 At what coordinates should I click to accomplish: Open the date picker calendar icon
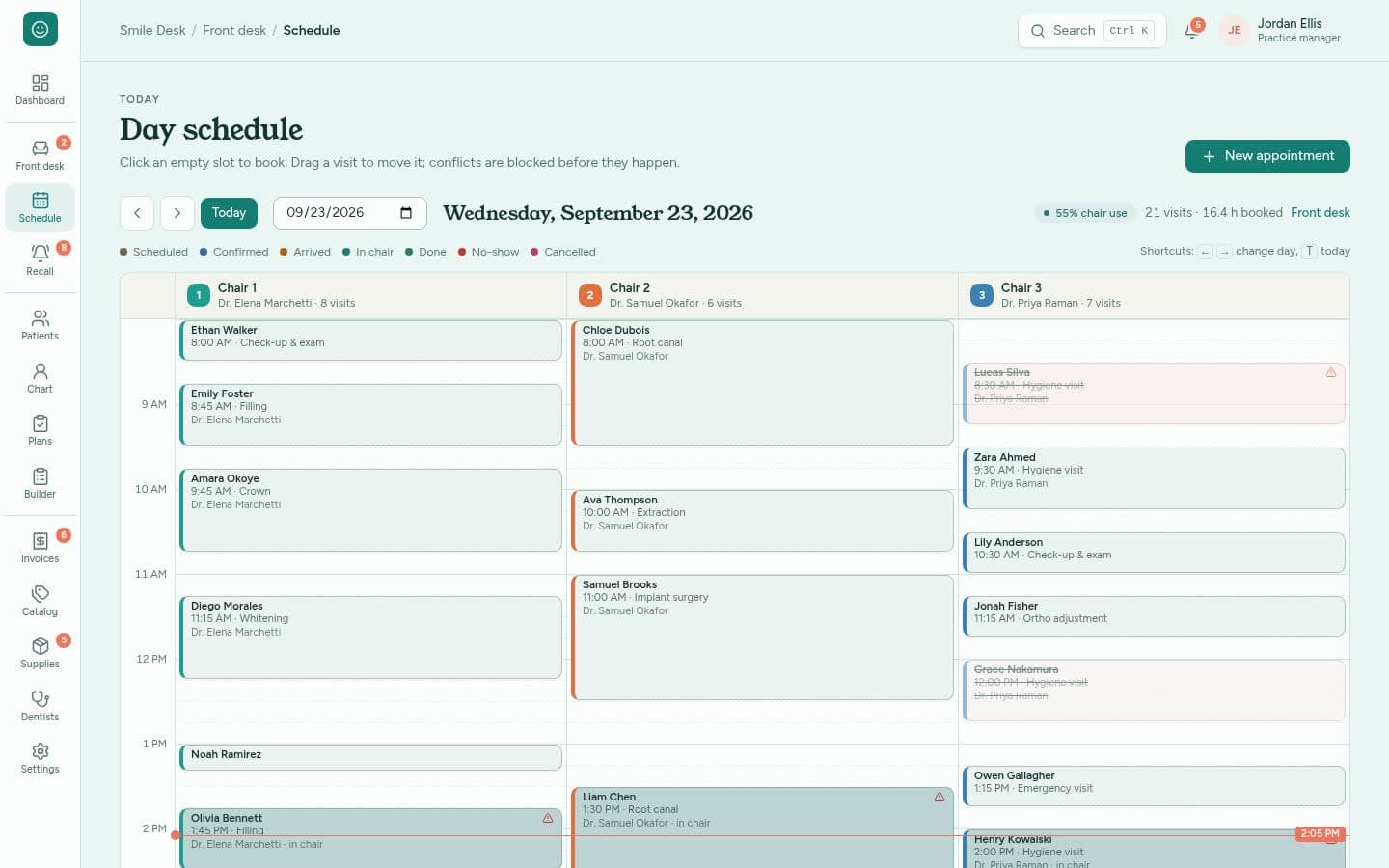(x=406, y=213)
